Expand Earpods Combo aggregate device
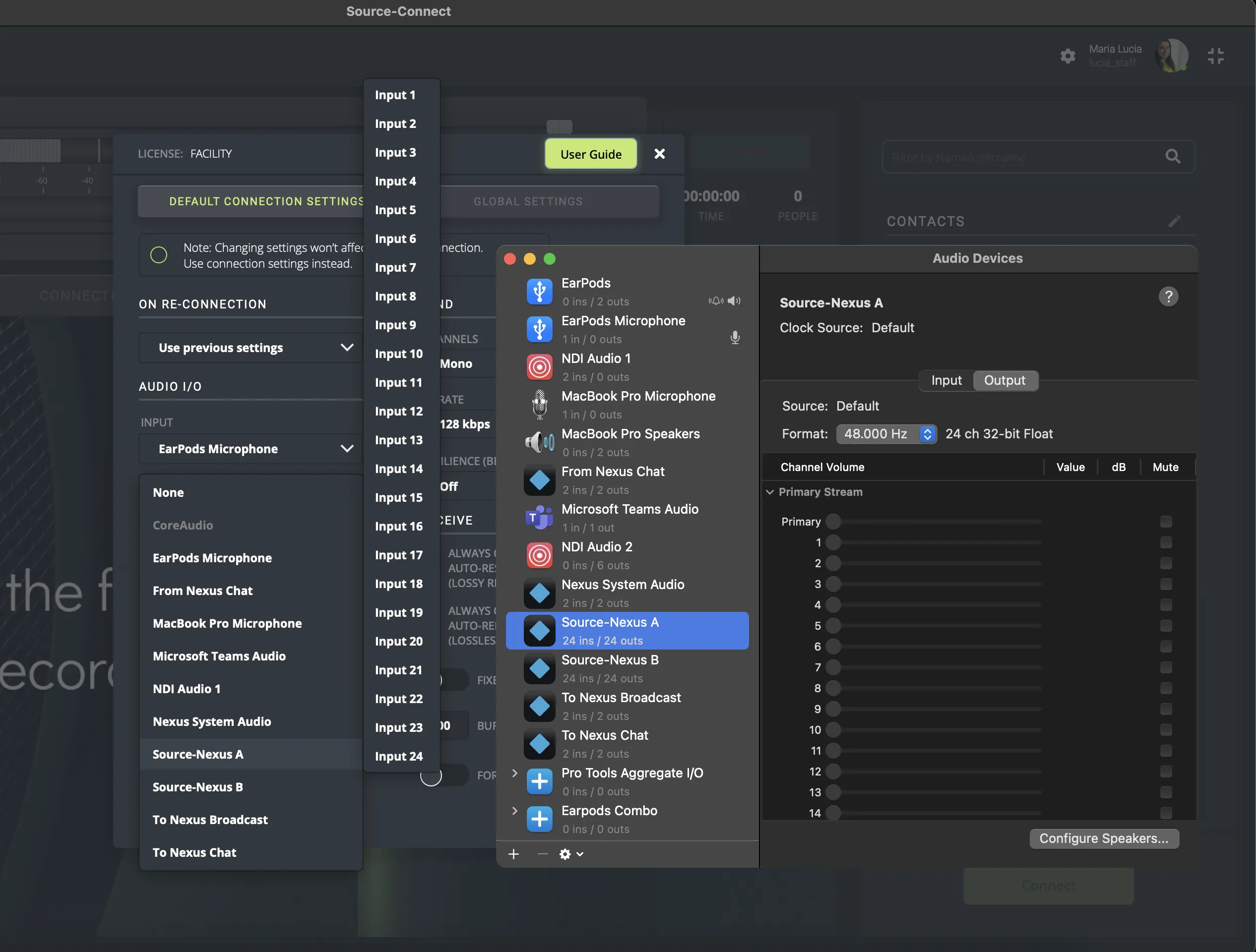Screen dimensions: 1256x952 514,810
